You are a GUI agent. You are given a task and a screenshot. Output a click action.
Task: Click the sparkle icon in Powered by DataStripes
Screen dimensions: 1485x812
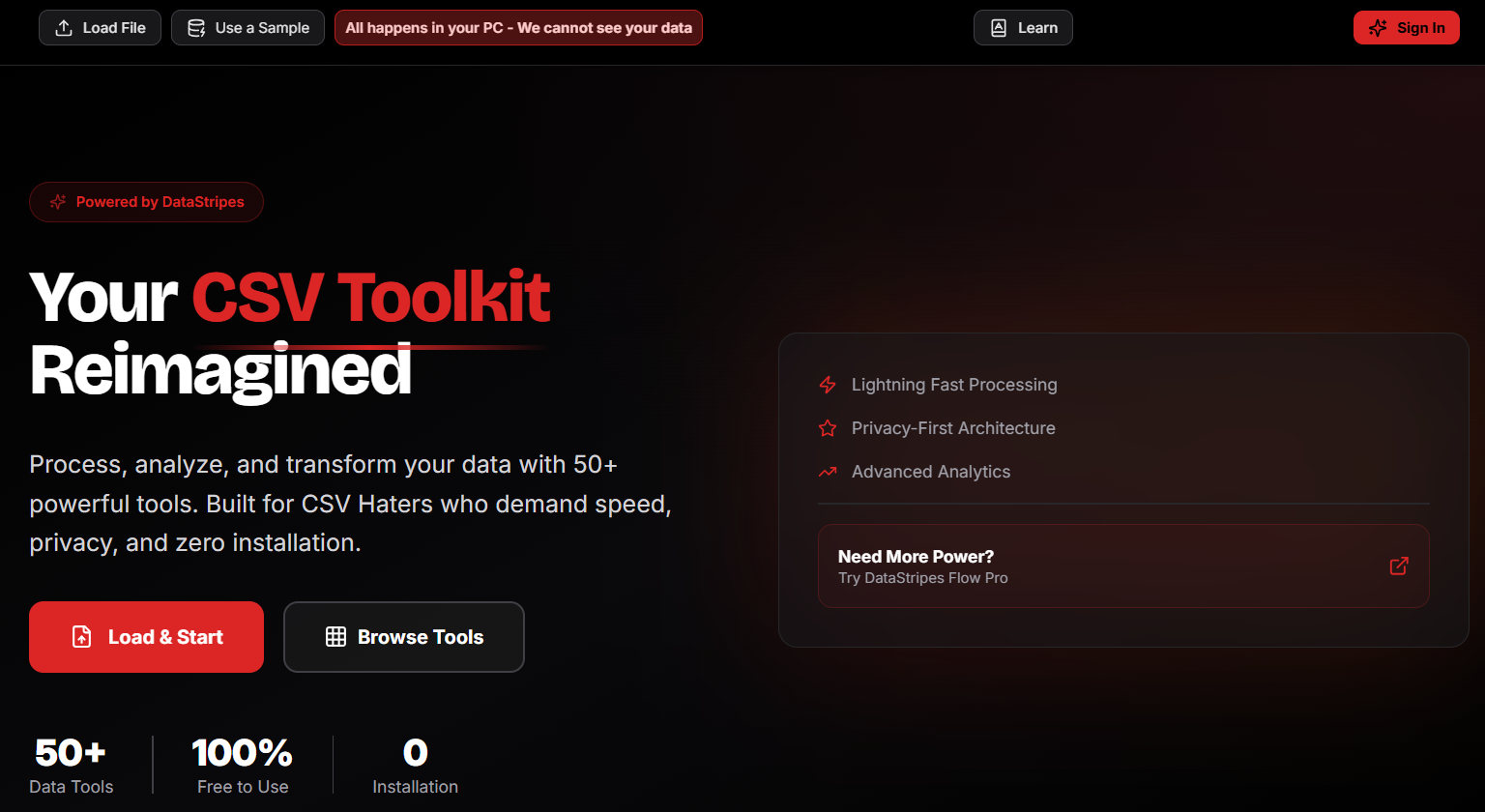58,202
